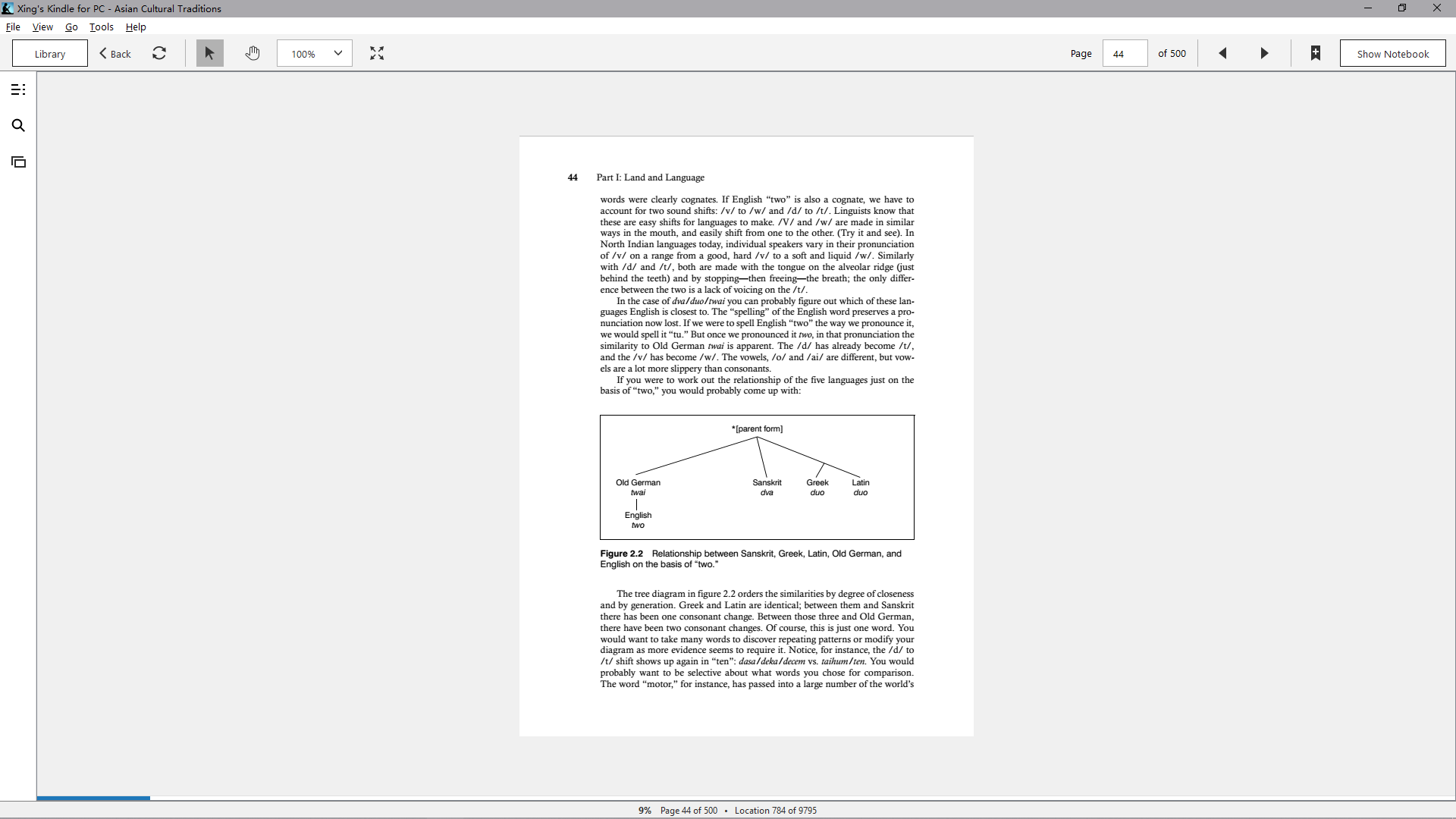Go to previous page arrow
Screen dimensions: 1456x819
(1222, 53)
